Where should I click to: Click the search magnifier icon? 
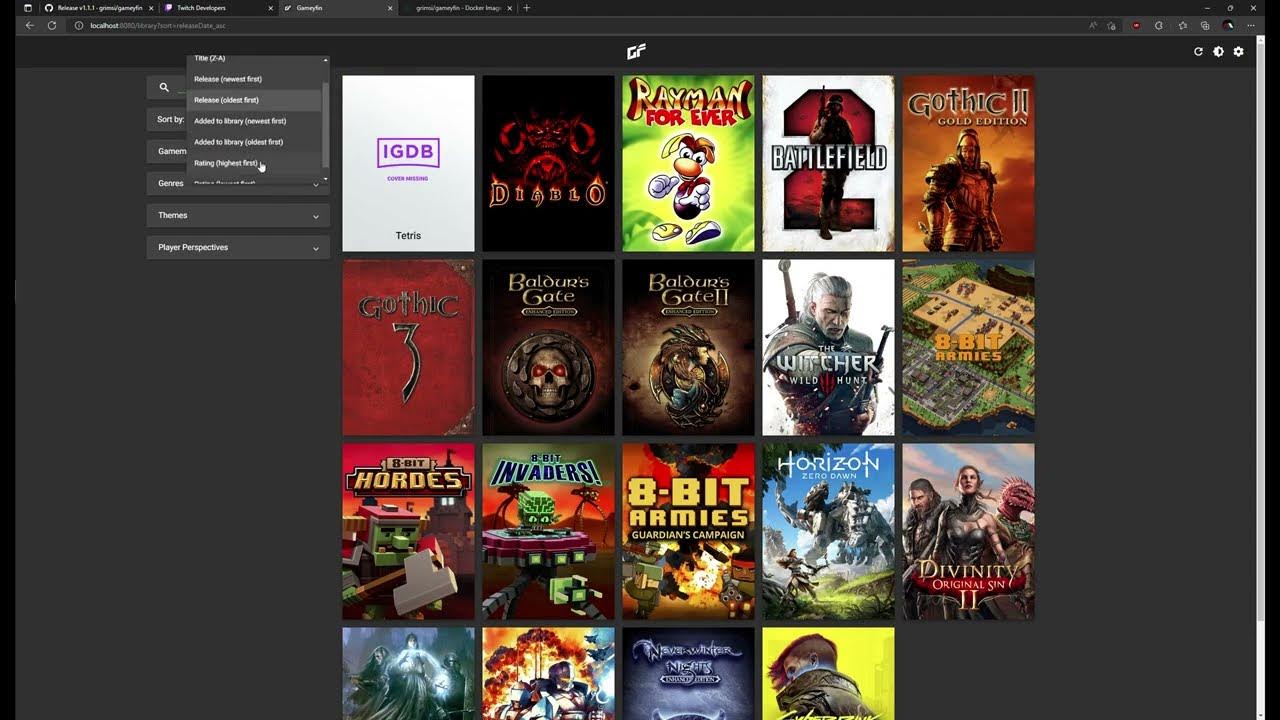(x=164, y=87)
